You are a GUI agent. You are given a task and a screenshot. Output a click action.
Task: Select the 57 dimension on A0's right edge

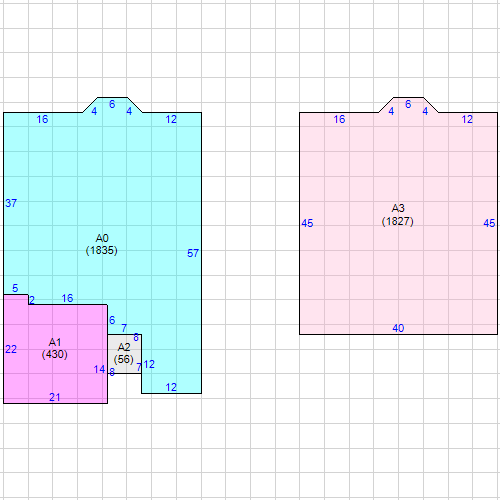[193, 253]
